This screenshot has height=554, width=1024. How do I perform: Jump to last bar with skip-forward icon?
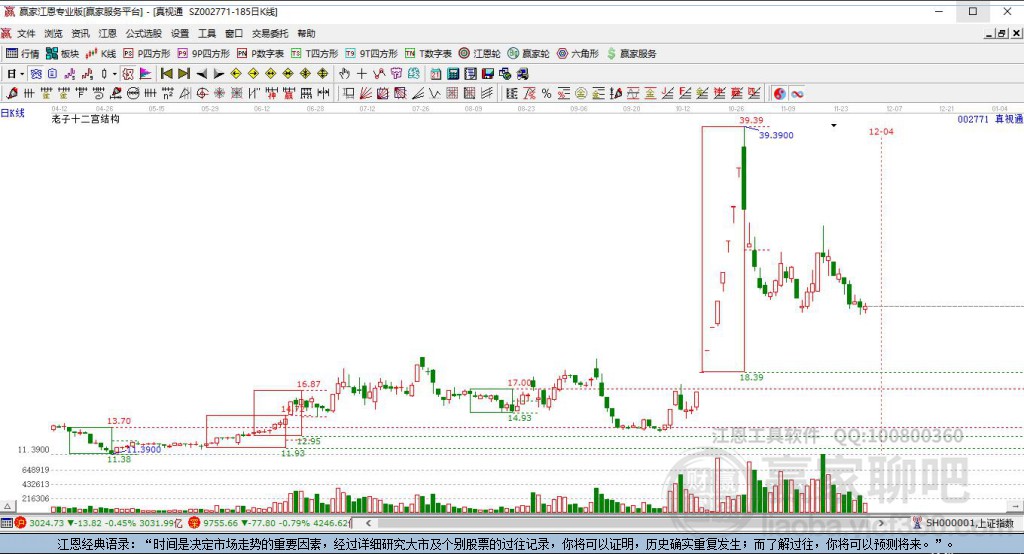[184, 74]
